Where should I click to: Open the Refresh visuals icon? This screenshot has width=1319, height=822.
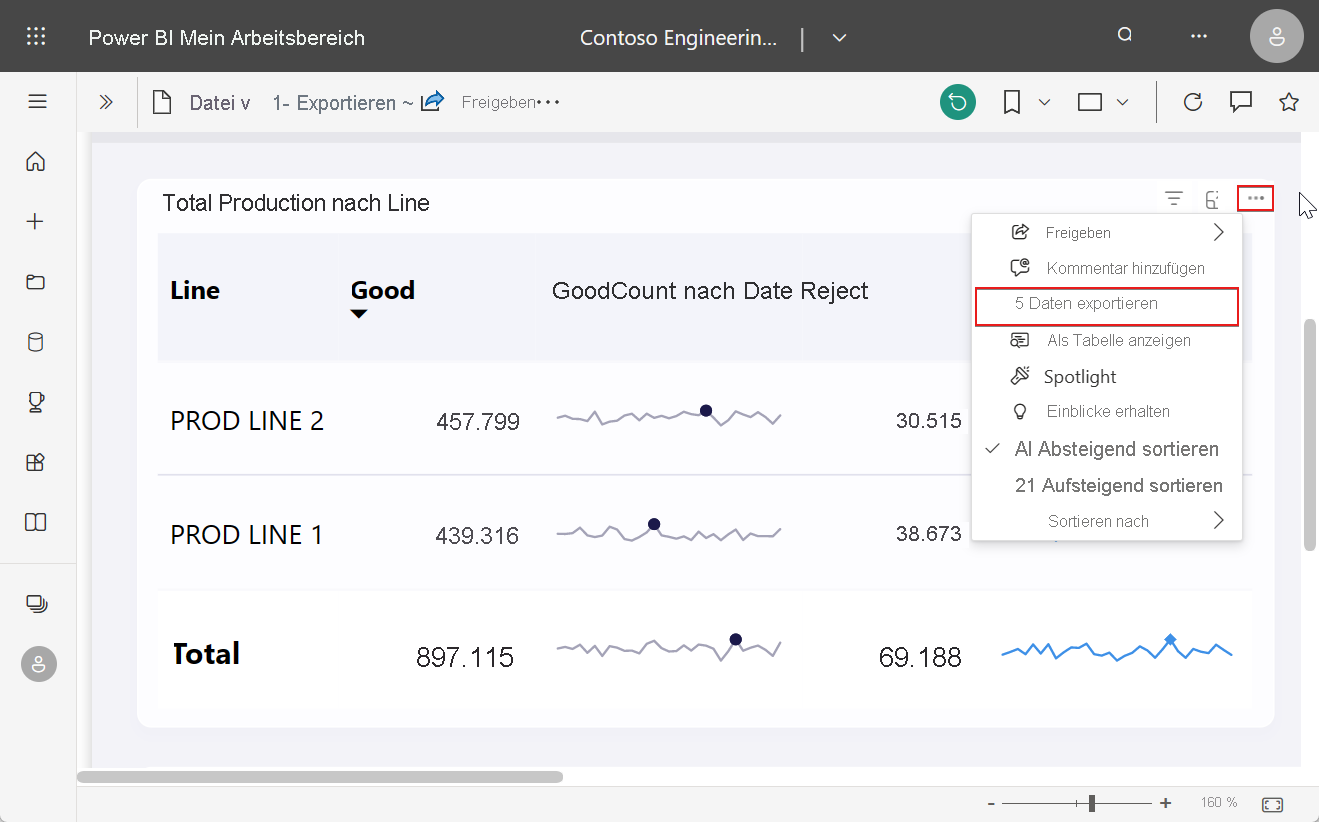pyautogui.click(x=1192, y=102)
